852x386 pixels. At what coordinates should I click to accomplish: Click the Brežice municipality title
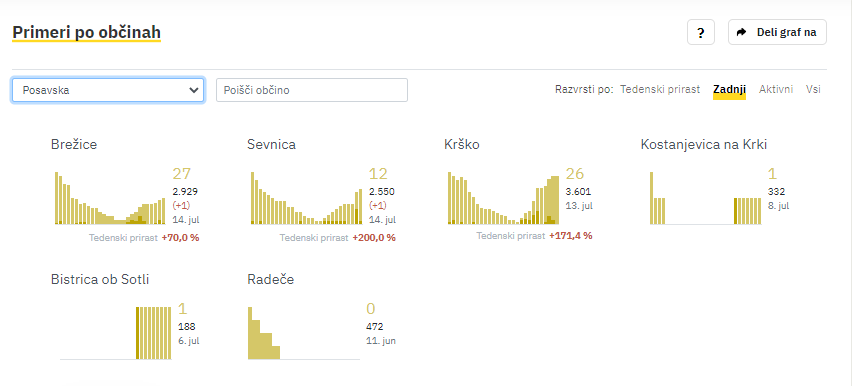click(74, 144)
